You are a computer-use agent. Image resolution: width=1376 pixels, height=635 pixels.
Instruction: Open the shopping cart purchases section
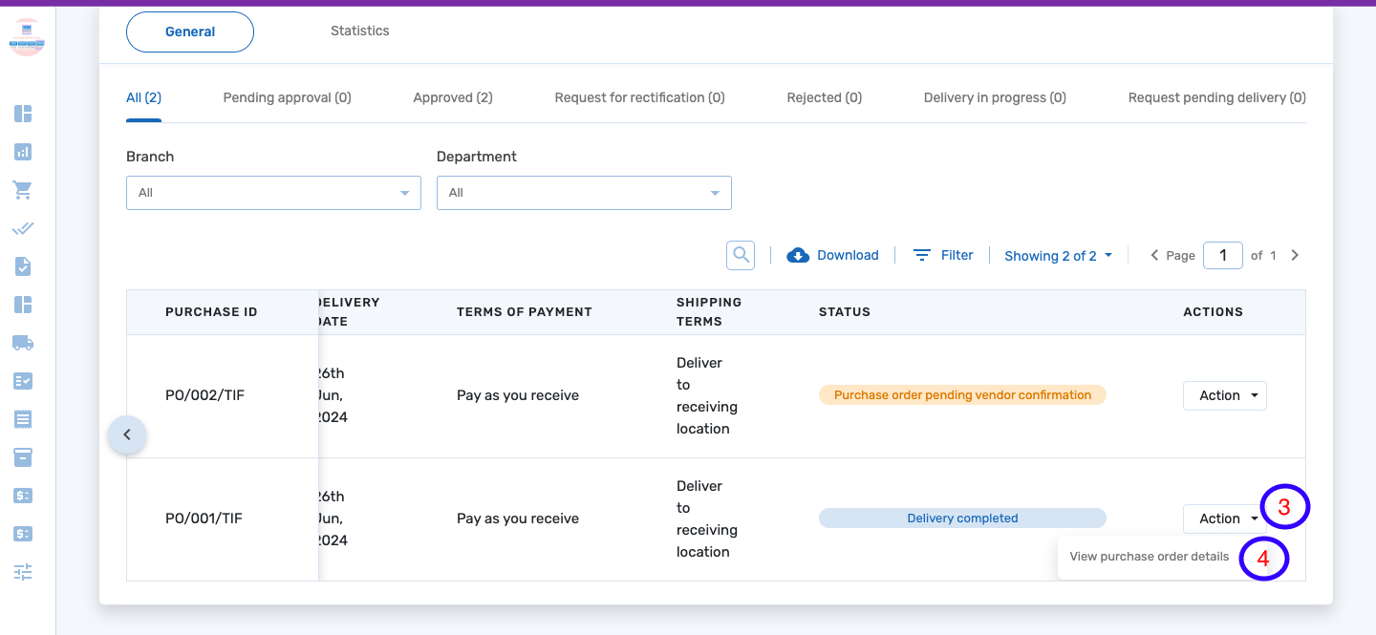click(22, 190)
